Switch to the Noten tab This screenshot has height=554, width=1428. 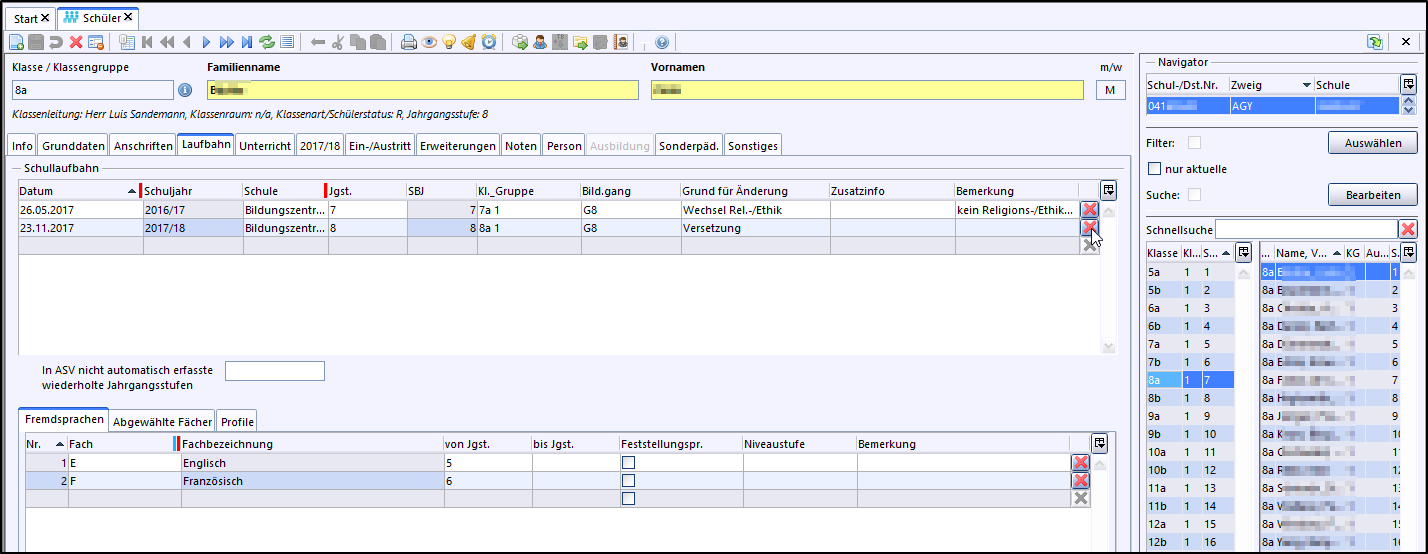click(x=520, y=146)
